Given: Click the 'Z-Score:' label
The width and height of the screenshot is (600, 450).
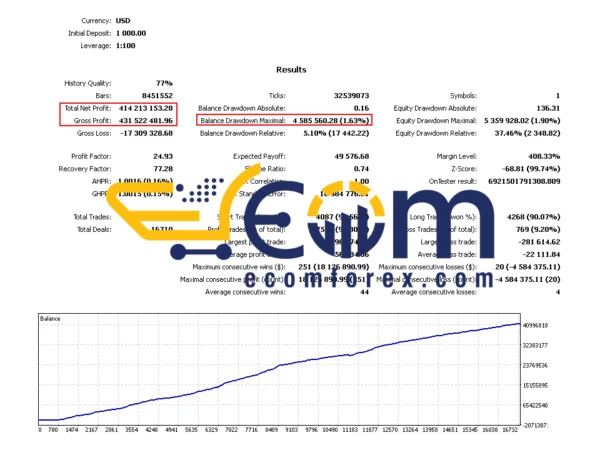Looking at the screenshot, I should pos(464,169).
